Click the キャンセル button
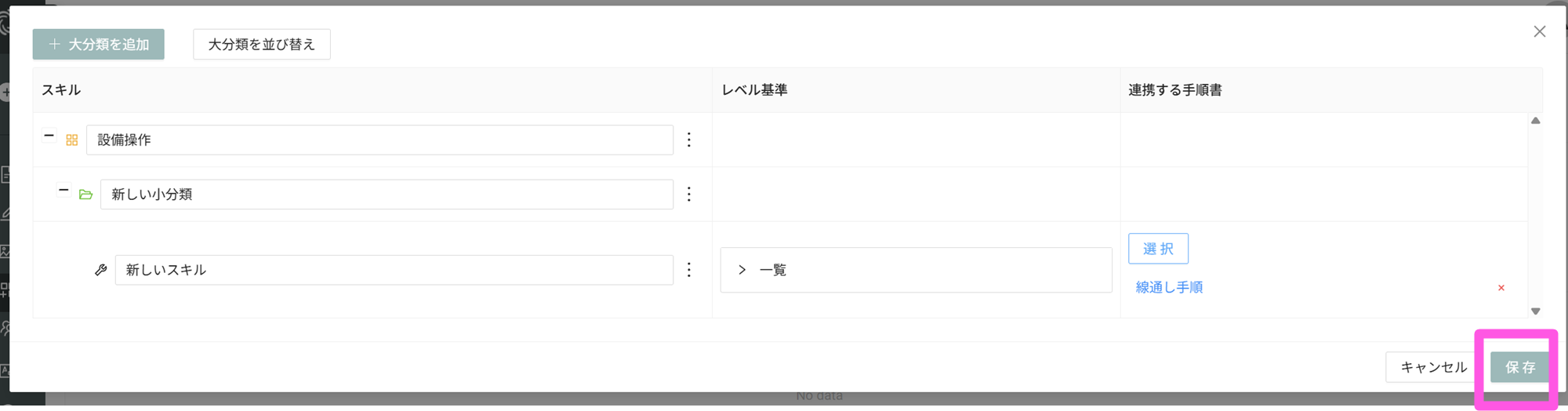Screen dimensions: 1568x411 tap(1432, 367)
